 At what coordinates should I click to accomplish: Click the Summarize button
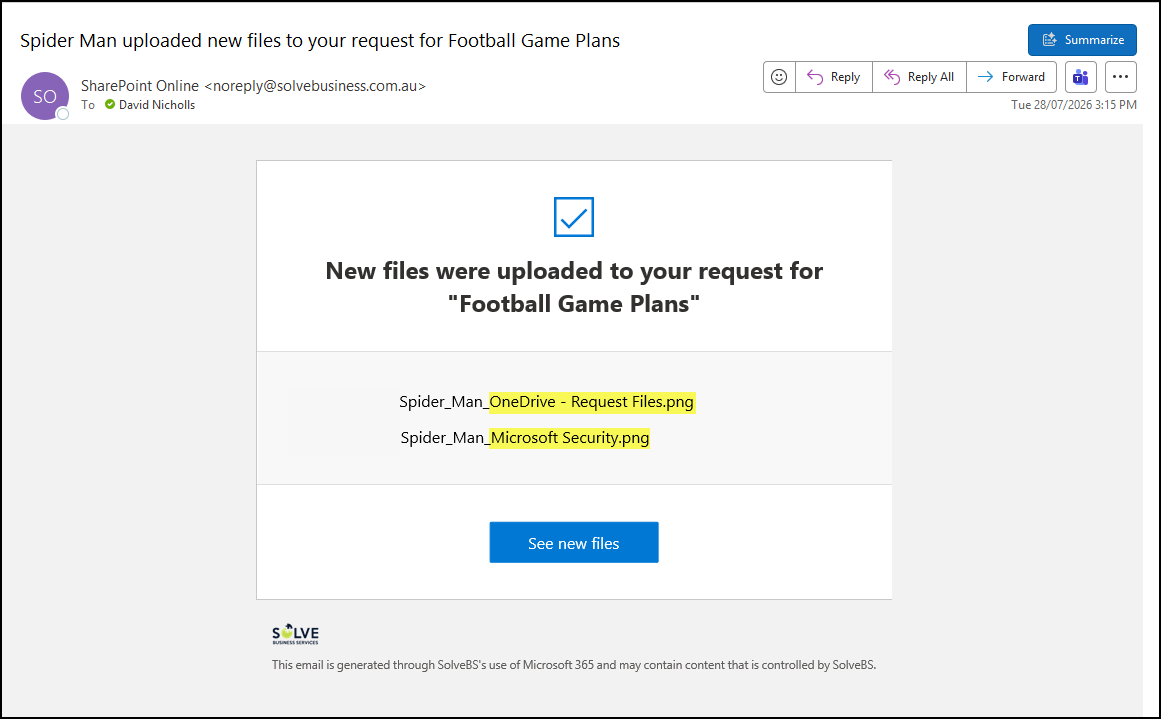pos(1082,40)
